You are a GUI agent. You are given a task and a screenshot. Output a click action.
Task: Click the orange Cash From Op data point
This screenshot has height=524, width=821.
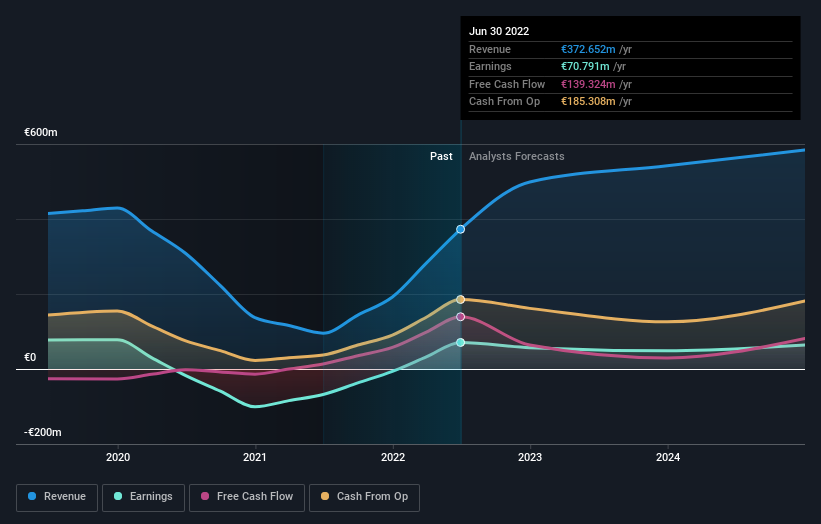[460, 299]
